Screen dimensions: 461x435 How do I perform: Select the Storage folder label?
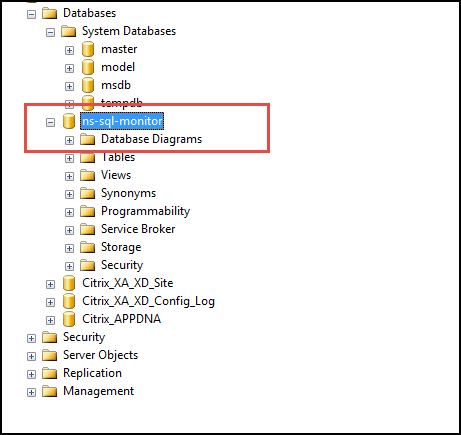(x=121, y=247)
